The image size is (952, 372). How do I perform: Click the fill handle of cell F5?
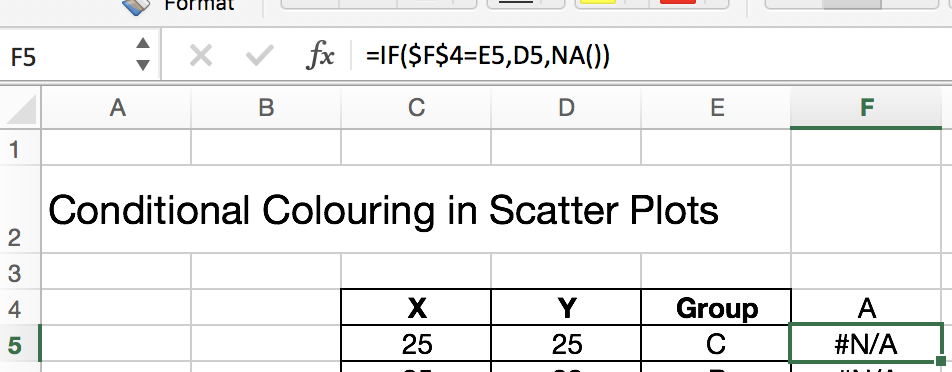click(940, 362)
